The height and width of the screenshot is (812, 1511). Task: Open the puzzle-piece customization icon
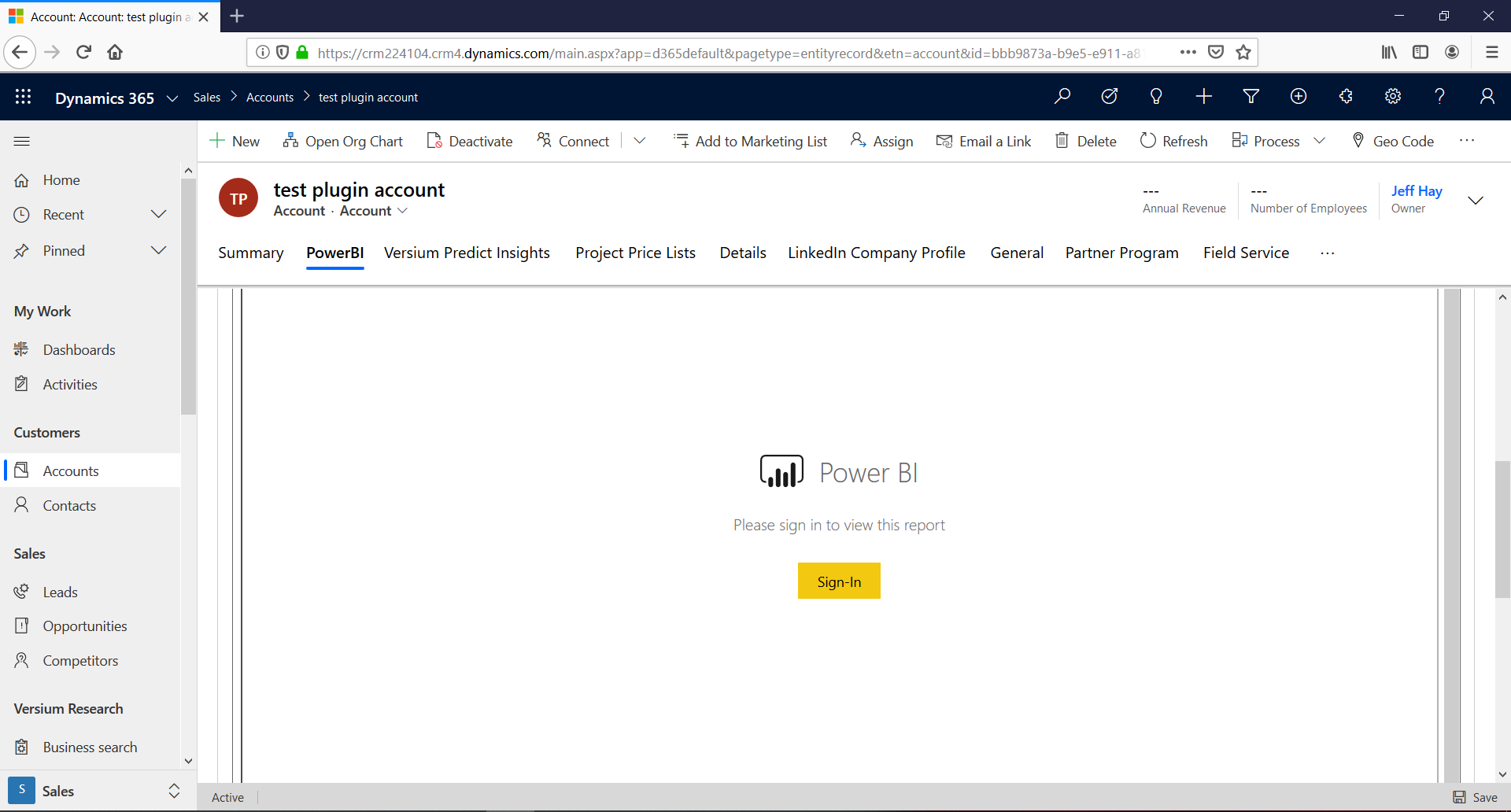click(x=1346, y=96)
